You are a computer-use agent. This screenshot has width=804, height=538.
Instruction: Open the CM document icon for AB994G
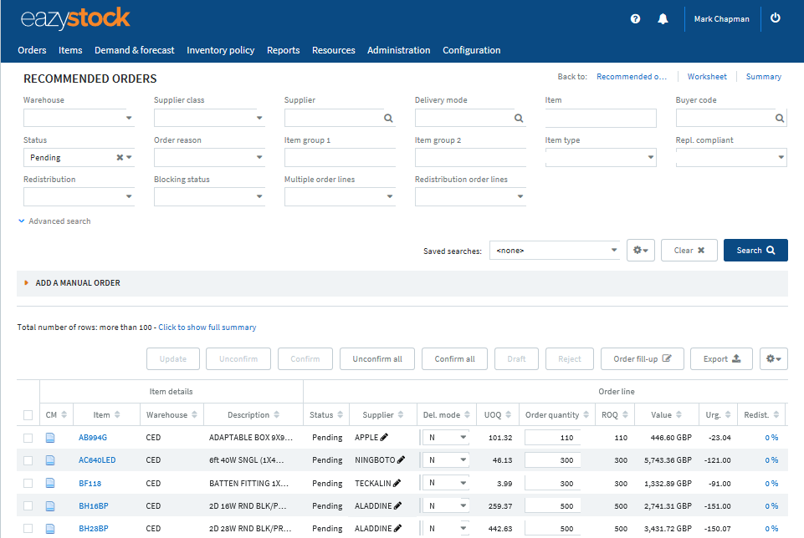tap(50, 437)
